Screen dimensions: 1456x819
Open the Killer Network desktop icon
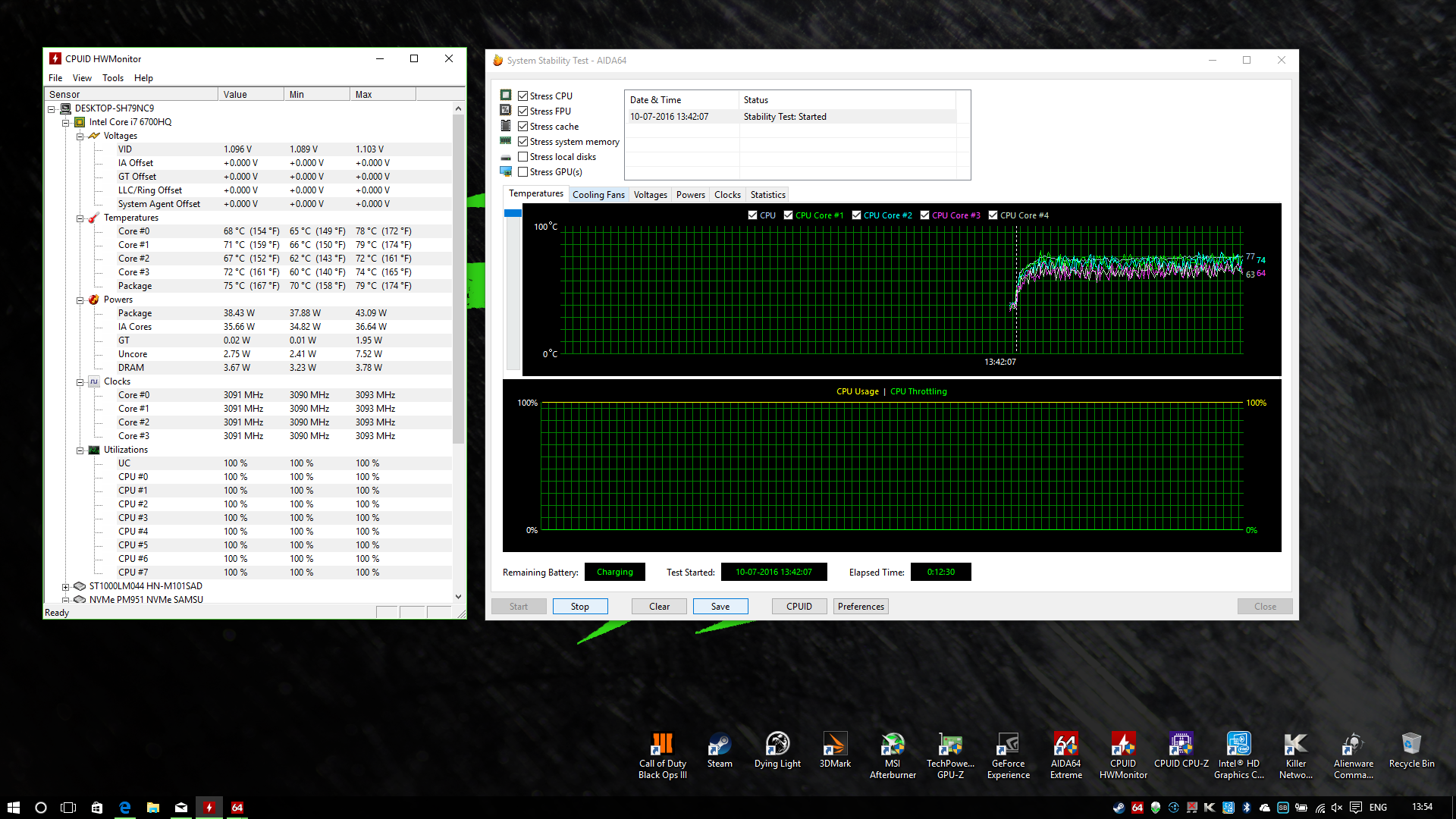pos(1296,755)
